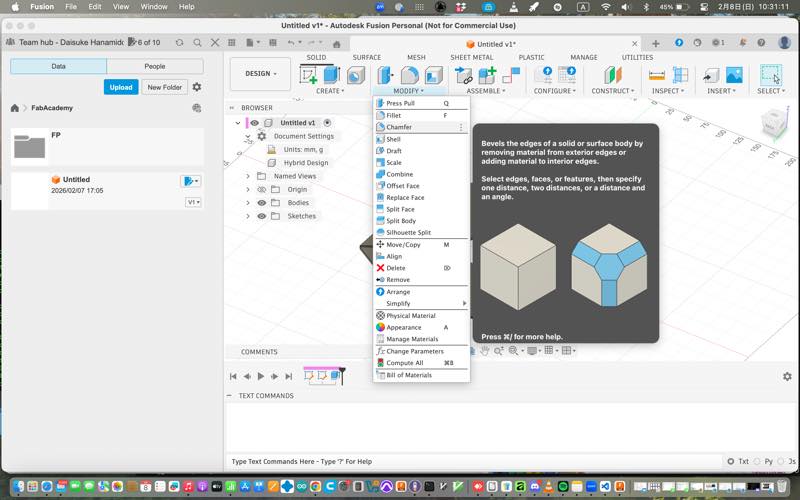Click the Fillet icon in the toolbar
Image resolution: width=800 pixels, height=500 pixels.
pos(410,75)
